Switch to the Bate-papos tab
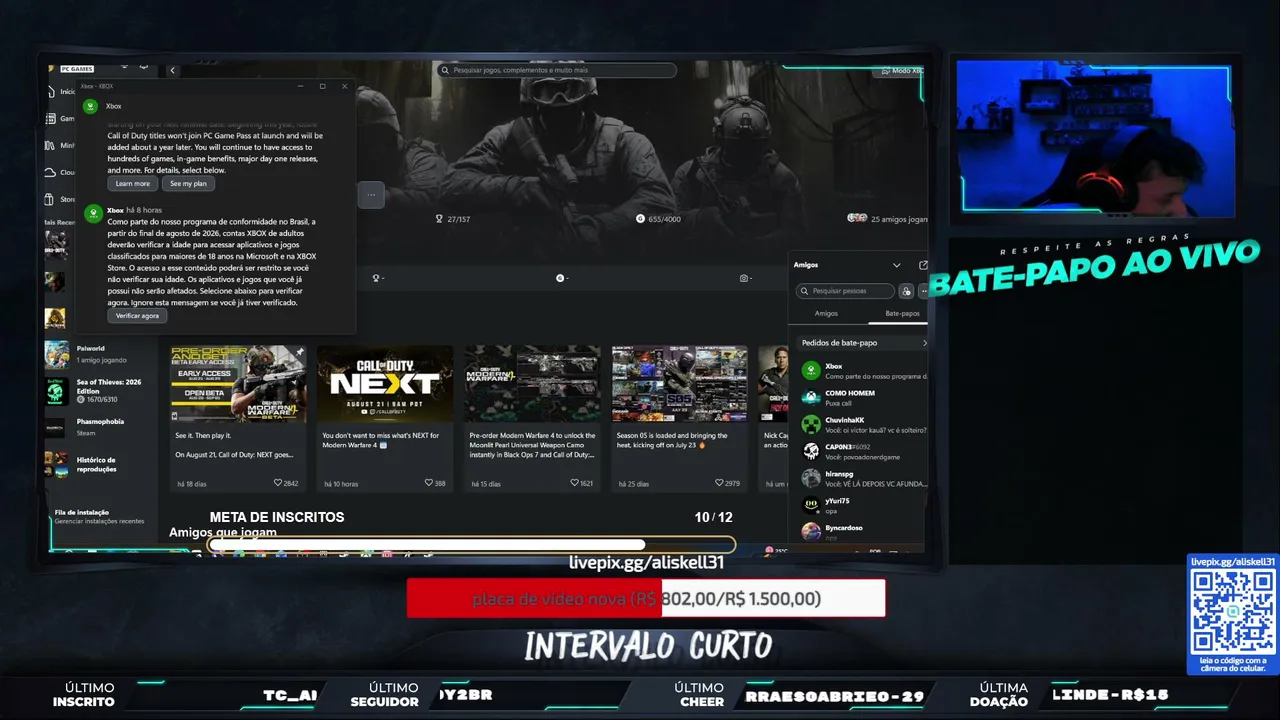Screen dimensions: 1280x720 coord(902,313)
